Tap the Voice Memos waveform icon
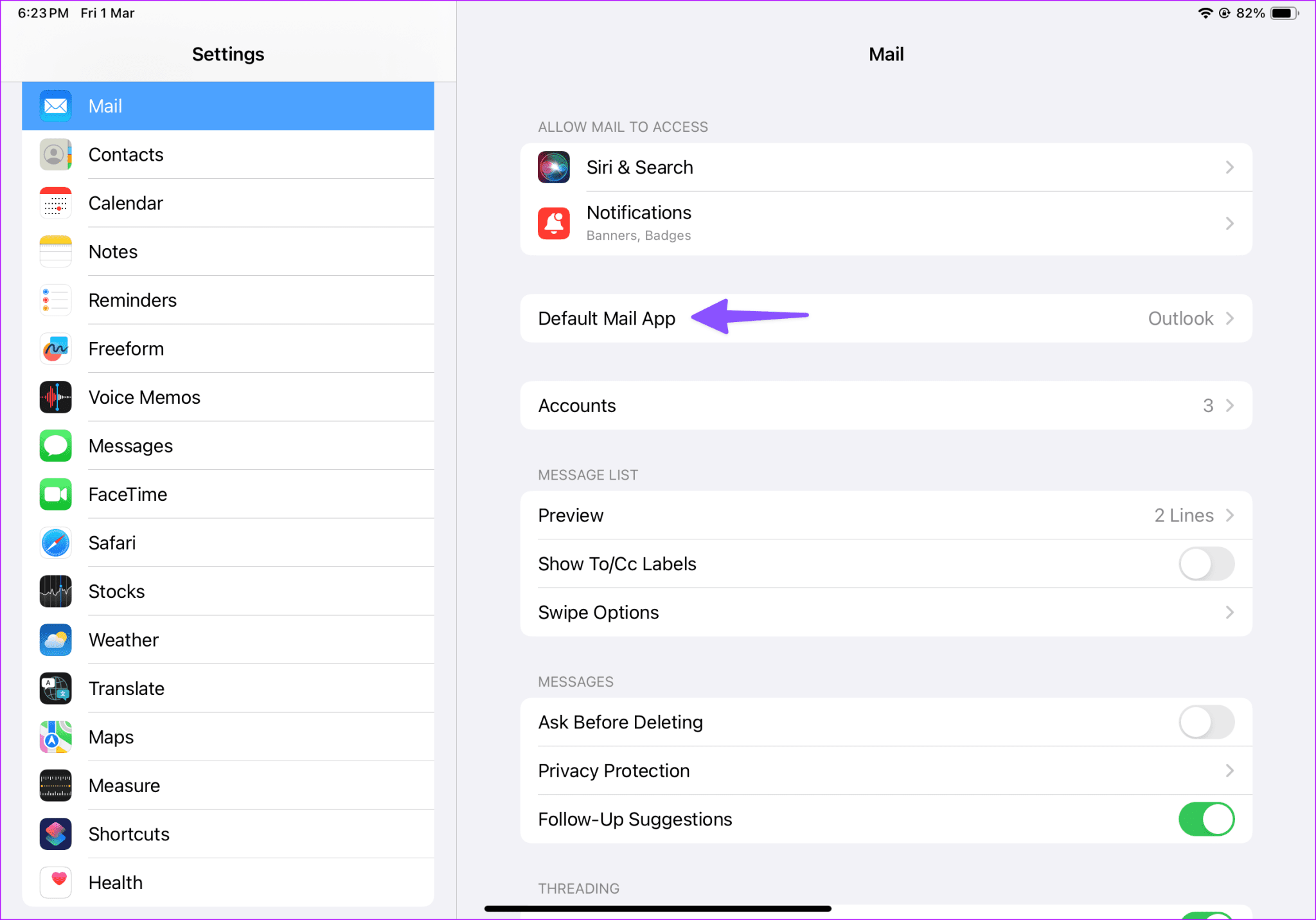 pyautogui.click(x=55, y=397)
